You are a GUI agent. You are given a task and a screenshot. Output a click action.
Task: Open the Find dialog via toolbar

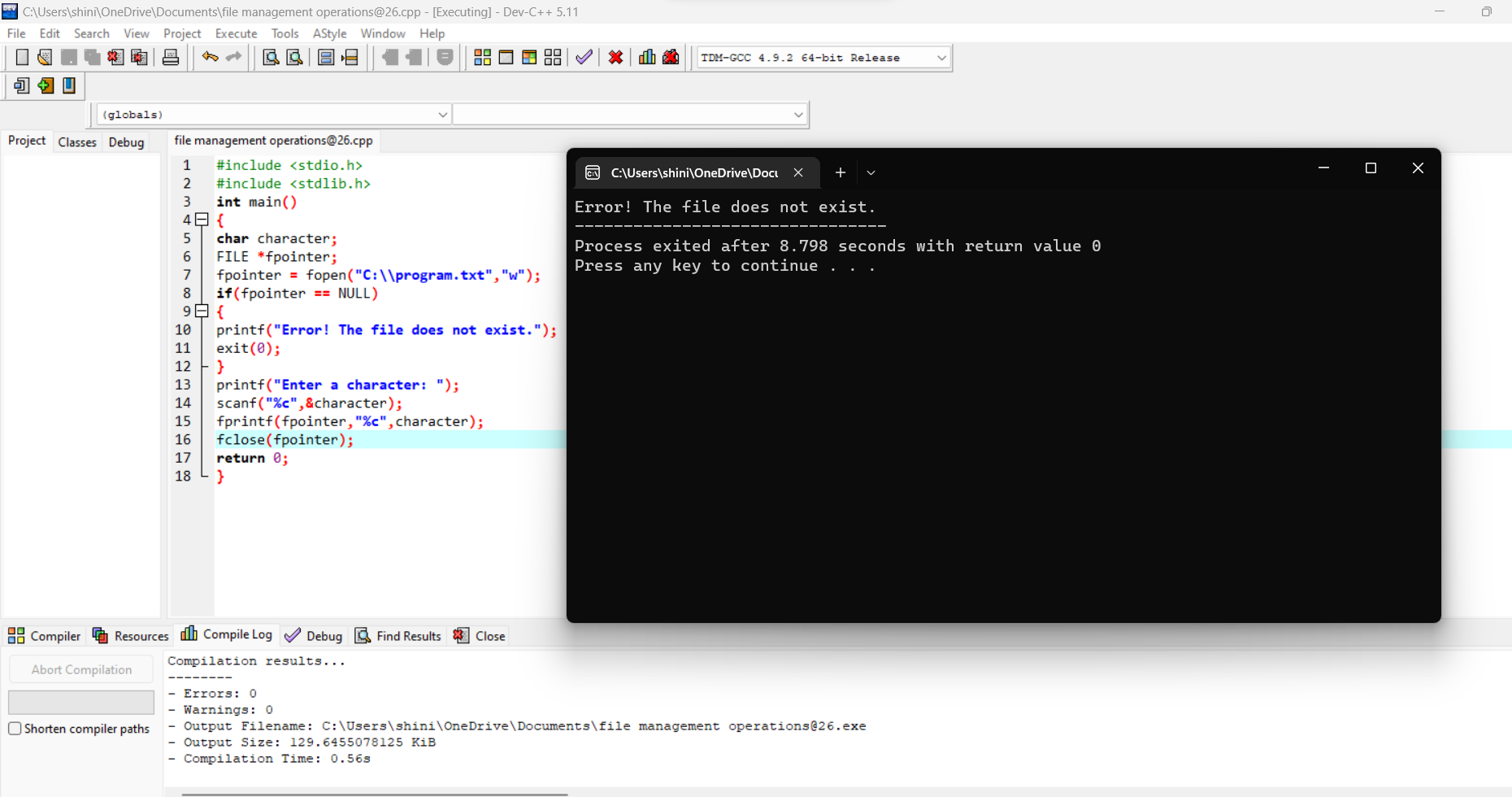[271, 57]
